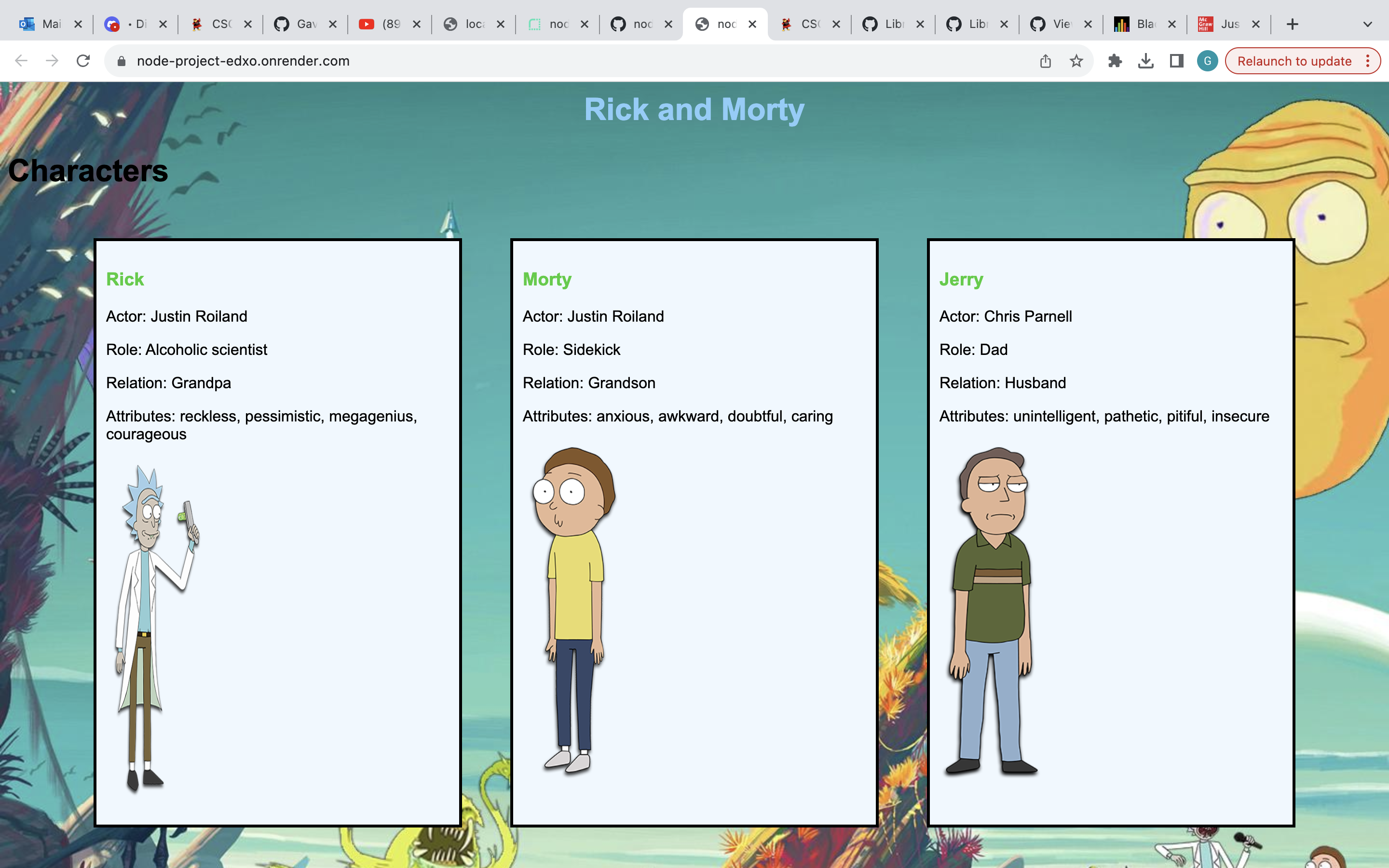This screenshot has height=868, width=1389.
Task: Click Morty's attributes line
Action: click(678, 416)
